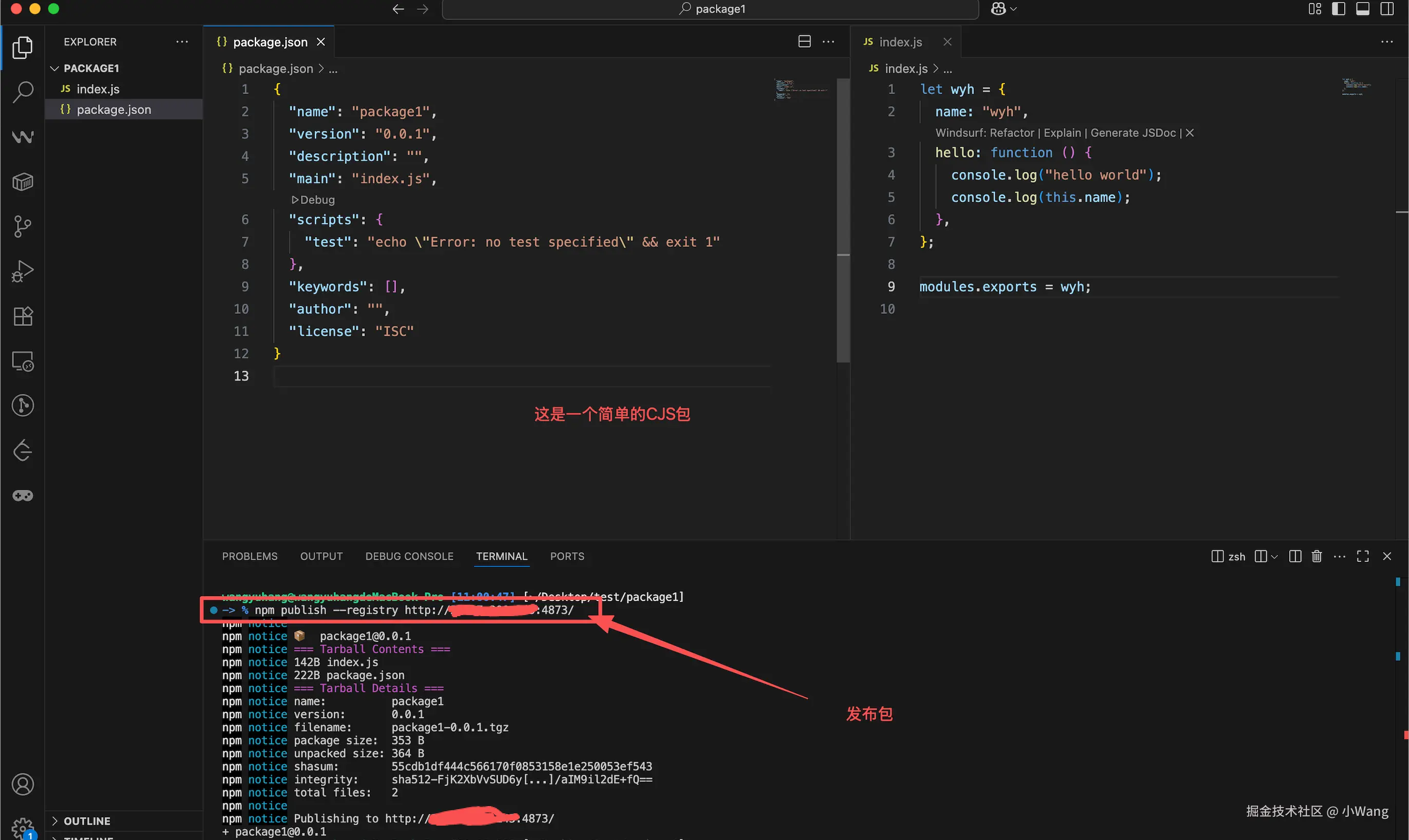Toggle secondary side bar visibility

(1387, 9)
